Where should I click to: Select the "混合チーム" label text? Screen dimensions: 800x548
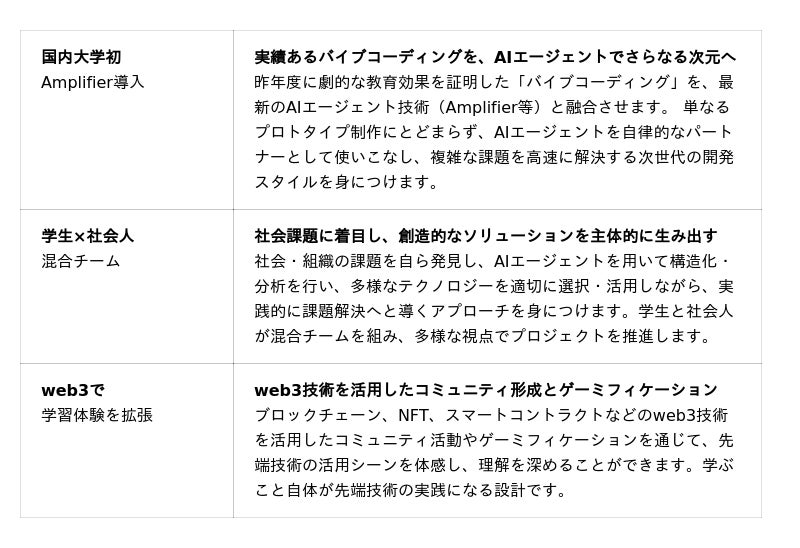(80, 261)
